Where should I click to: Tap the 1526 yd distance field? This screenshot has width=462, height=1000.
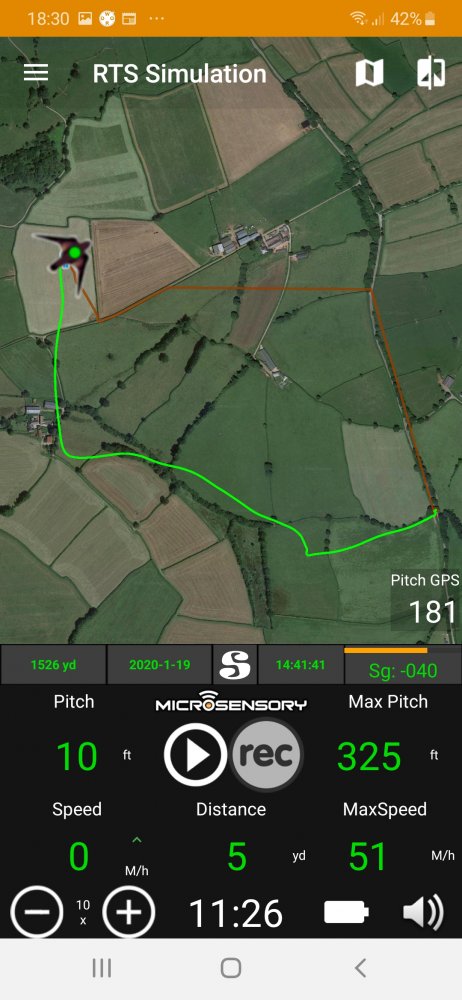52,665
